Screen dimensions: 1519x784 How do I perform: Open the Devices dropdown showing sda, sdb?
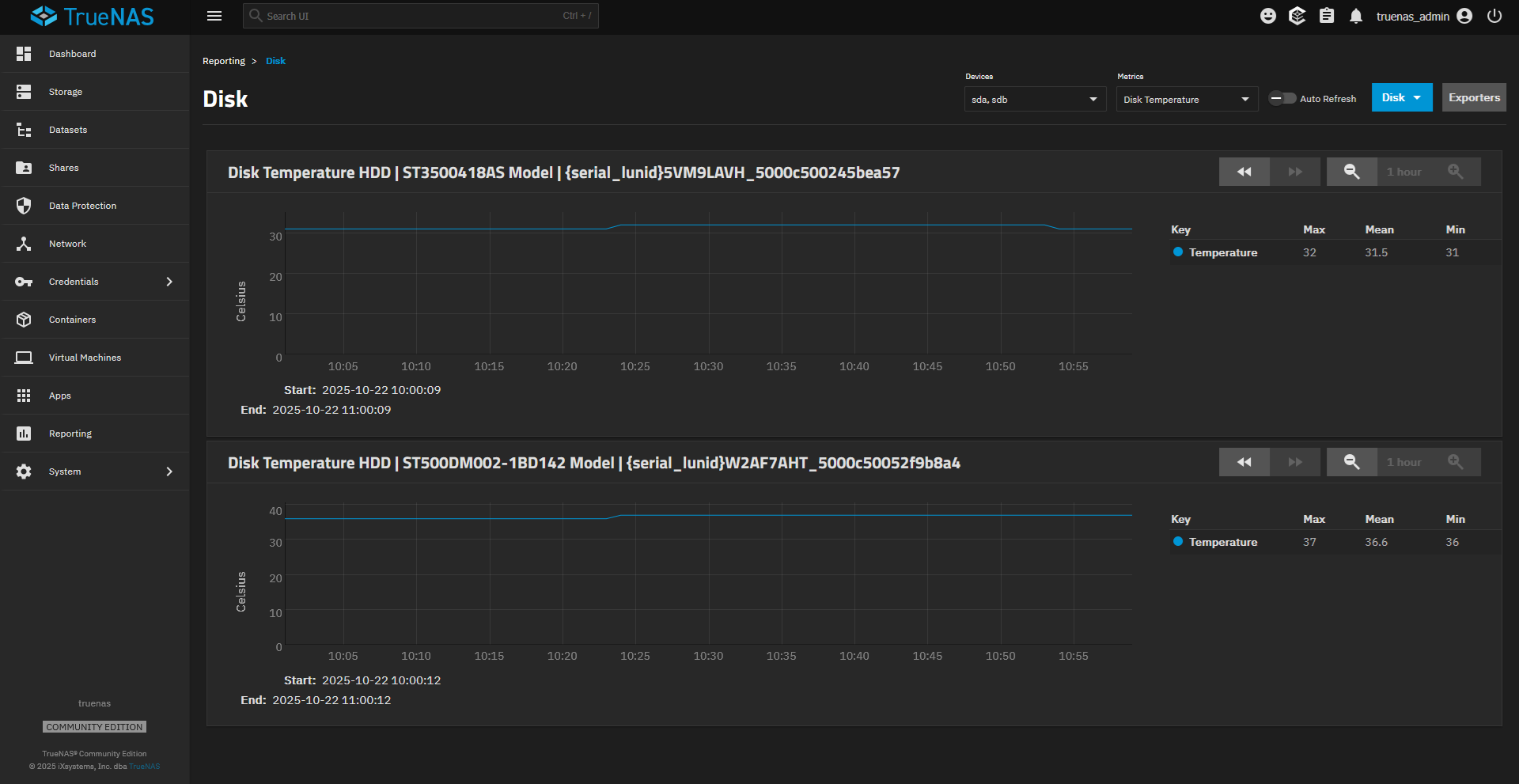point(1034,100)
